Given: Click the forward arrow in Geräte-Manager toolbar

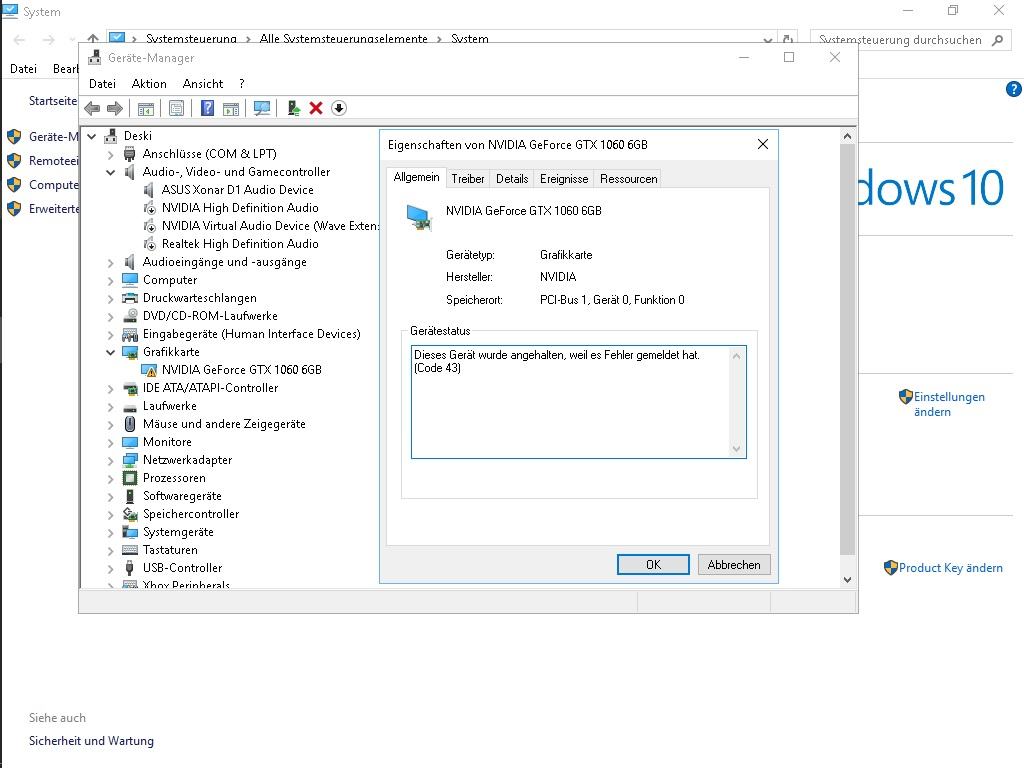Looking at the screenshot, I should click(x=115, y=108).
